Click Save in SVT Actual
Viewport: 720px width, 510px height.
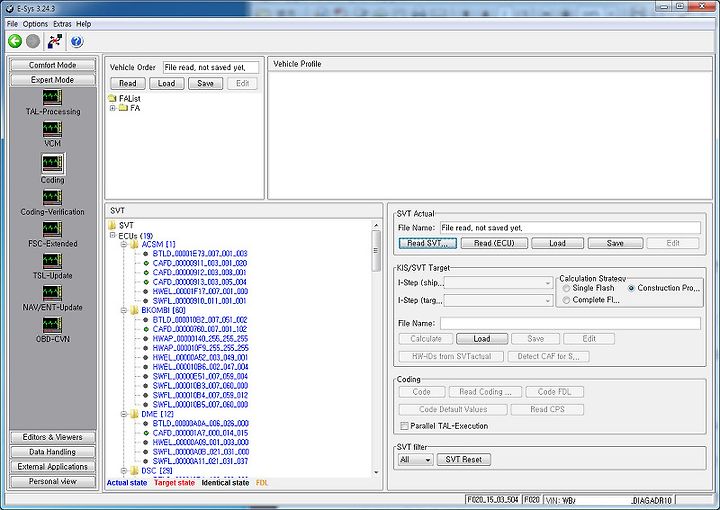click(615, 243)
